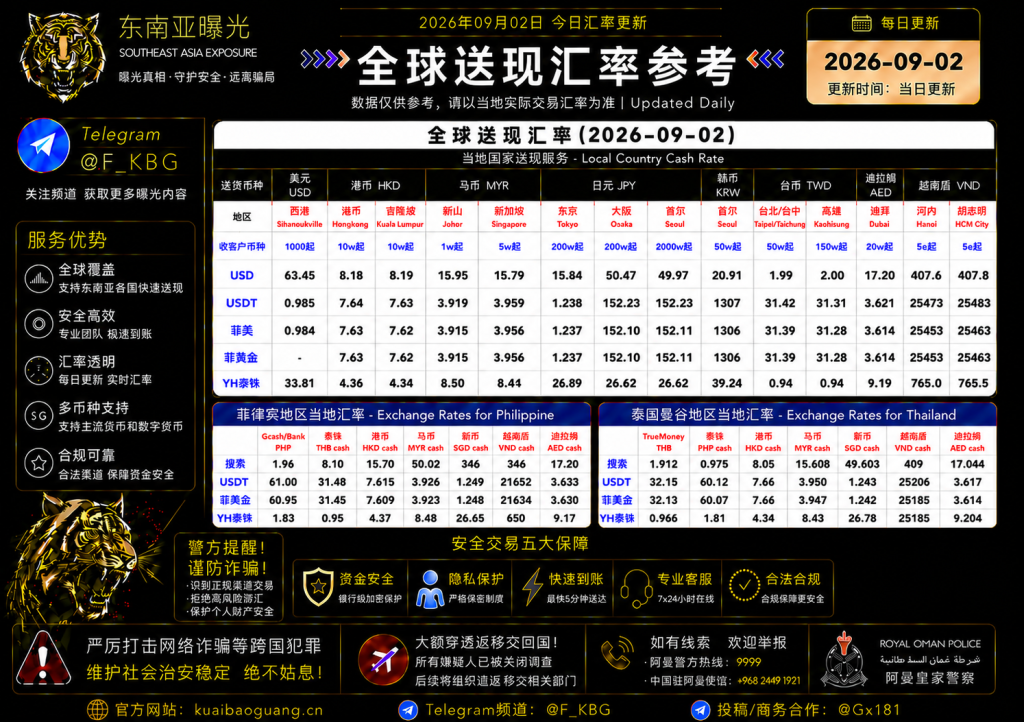Click the tiger head logo at top left

(x=63, y=56)
